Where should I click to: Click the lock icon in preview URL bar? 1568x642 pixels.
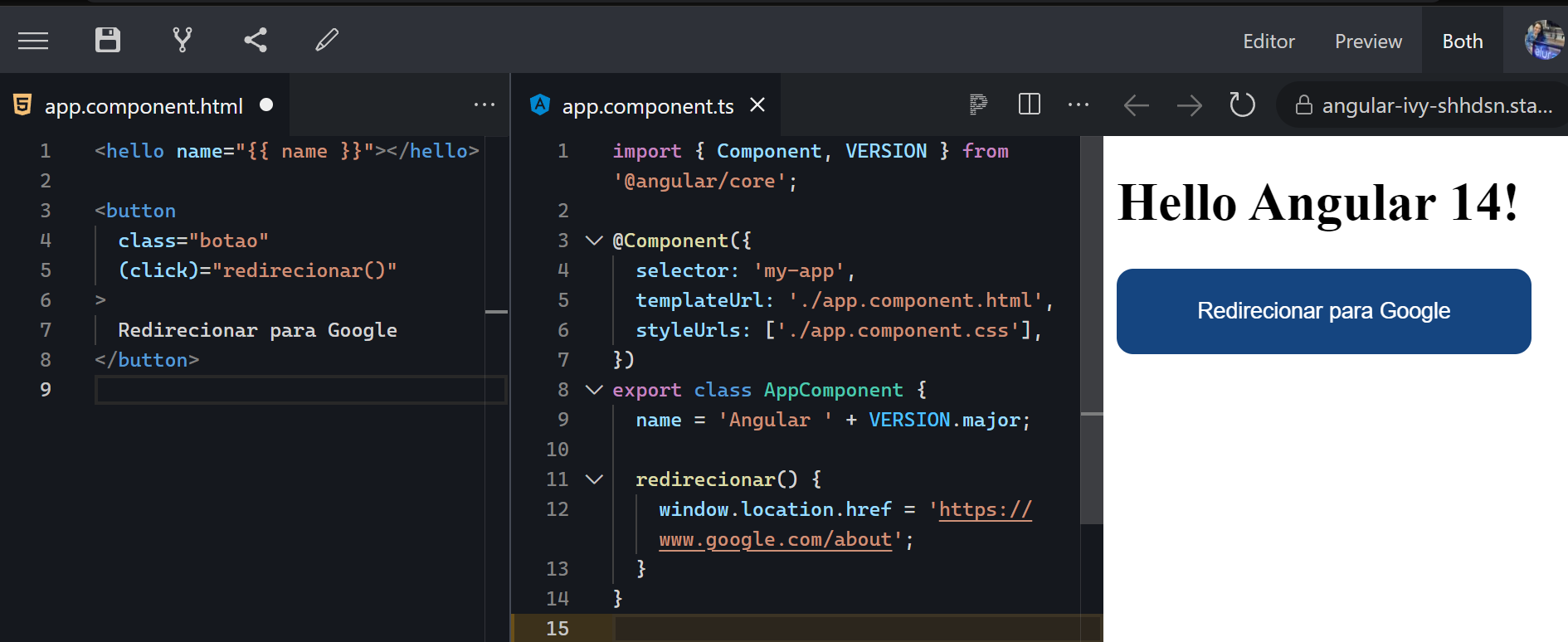1304,105
